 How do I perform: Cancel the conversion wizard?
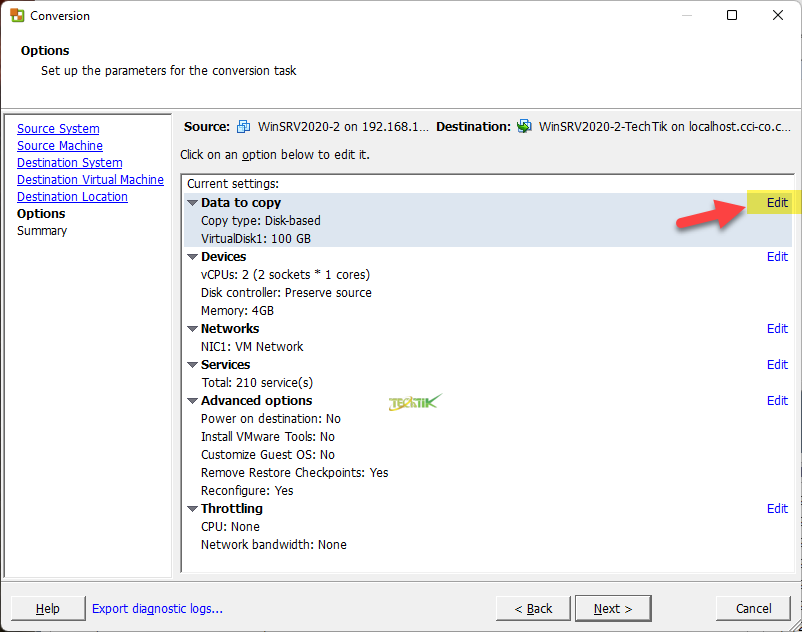click(x=753, y=608)
